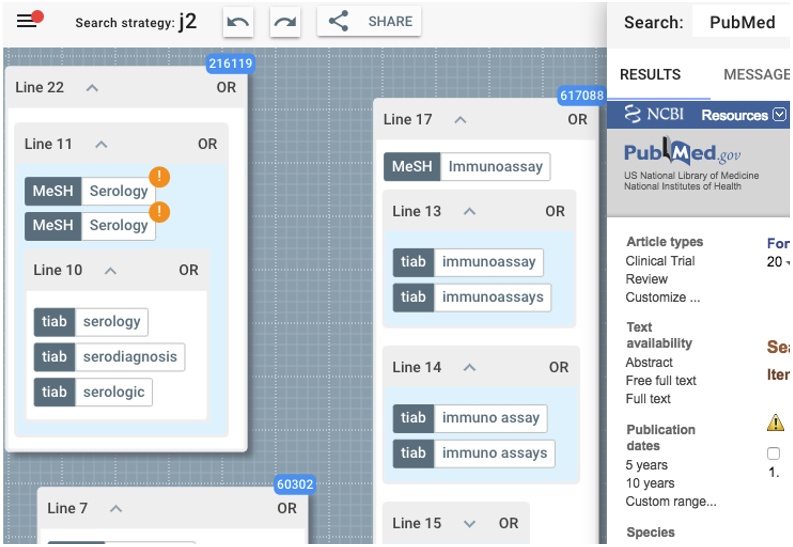Click the Share button
This screenshot has width=793, height=547.
click(x=369, y=21)
